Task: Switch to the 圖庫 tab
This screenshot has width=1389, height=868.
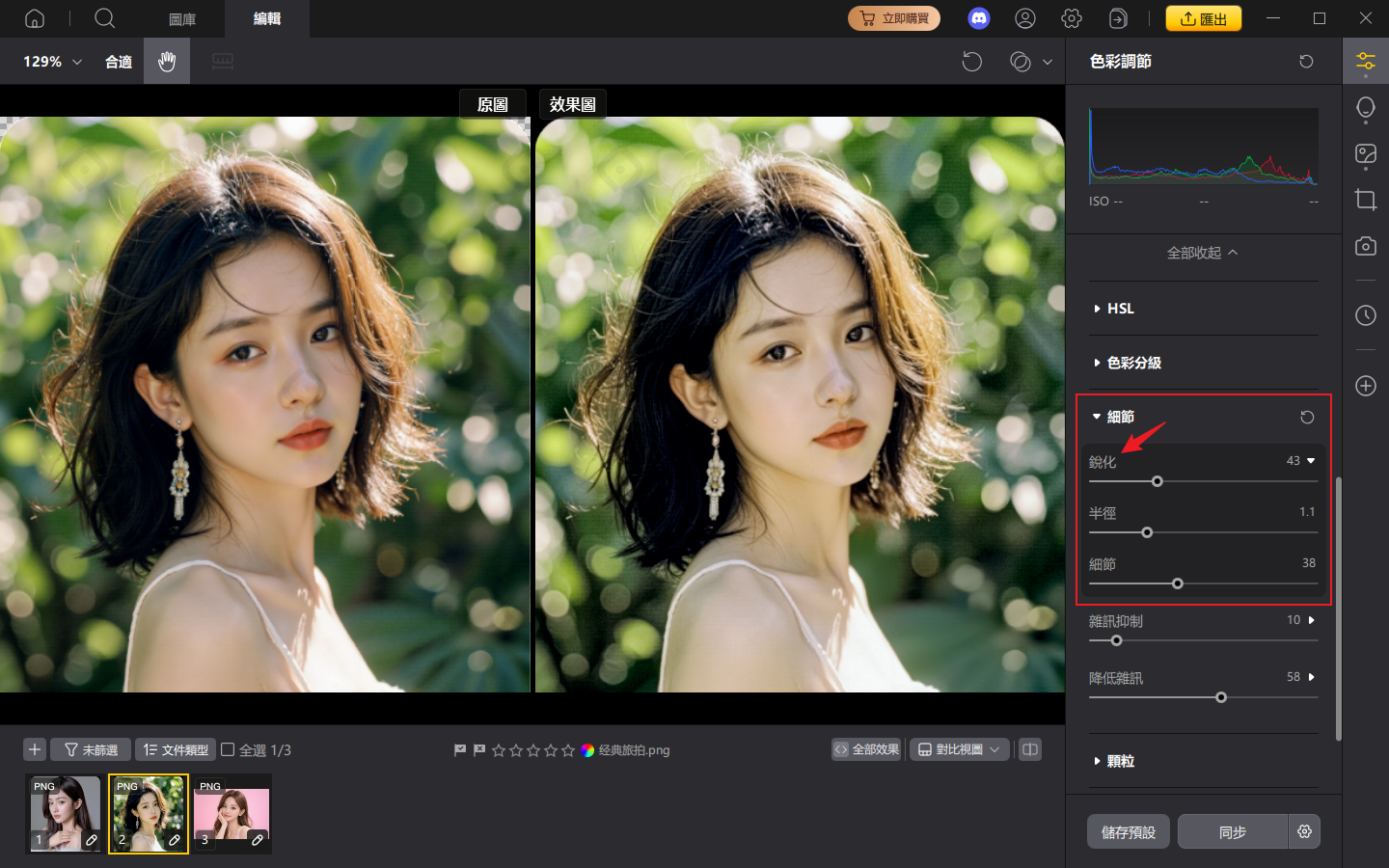Action: pyautogui.click(x=181, y=18)
